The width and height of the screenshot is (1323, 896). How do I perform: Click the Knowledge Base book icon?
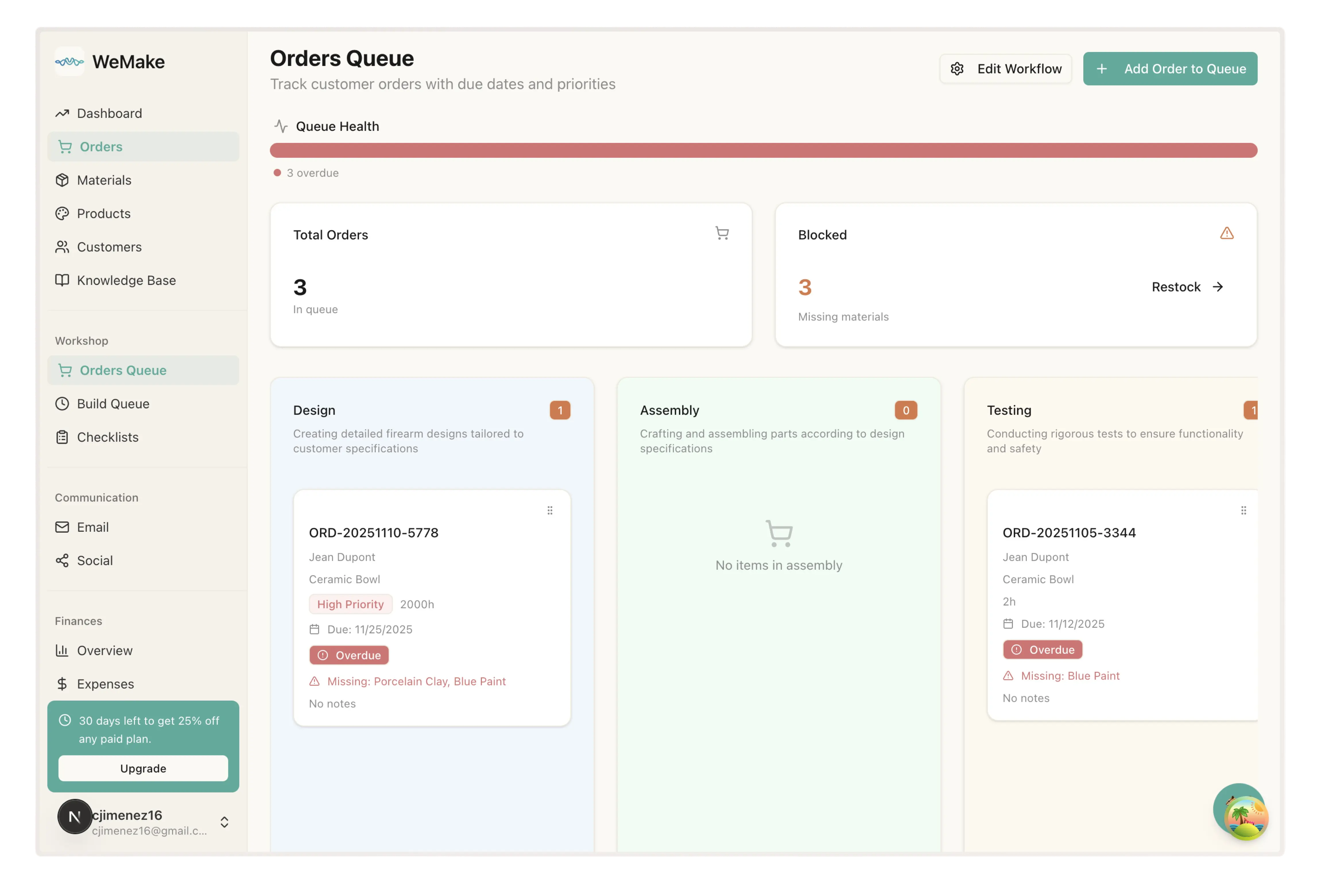click(x=63, y=280)
